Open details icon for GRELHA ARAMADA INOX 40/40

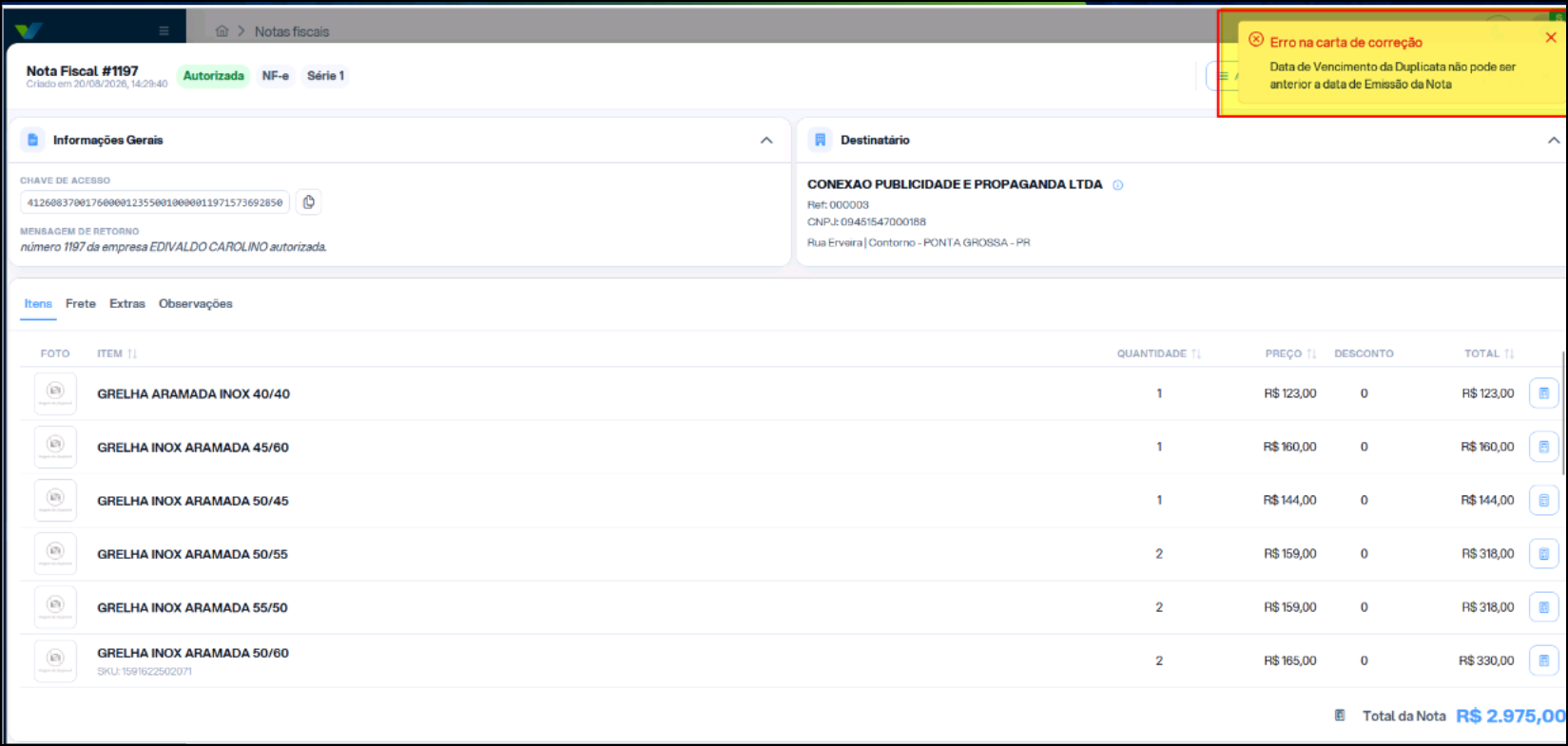click(1543, 393)
